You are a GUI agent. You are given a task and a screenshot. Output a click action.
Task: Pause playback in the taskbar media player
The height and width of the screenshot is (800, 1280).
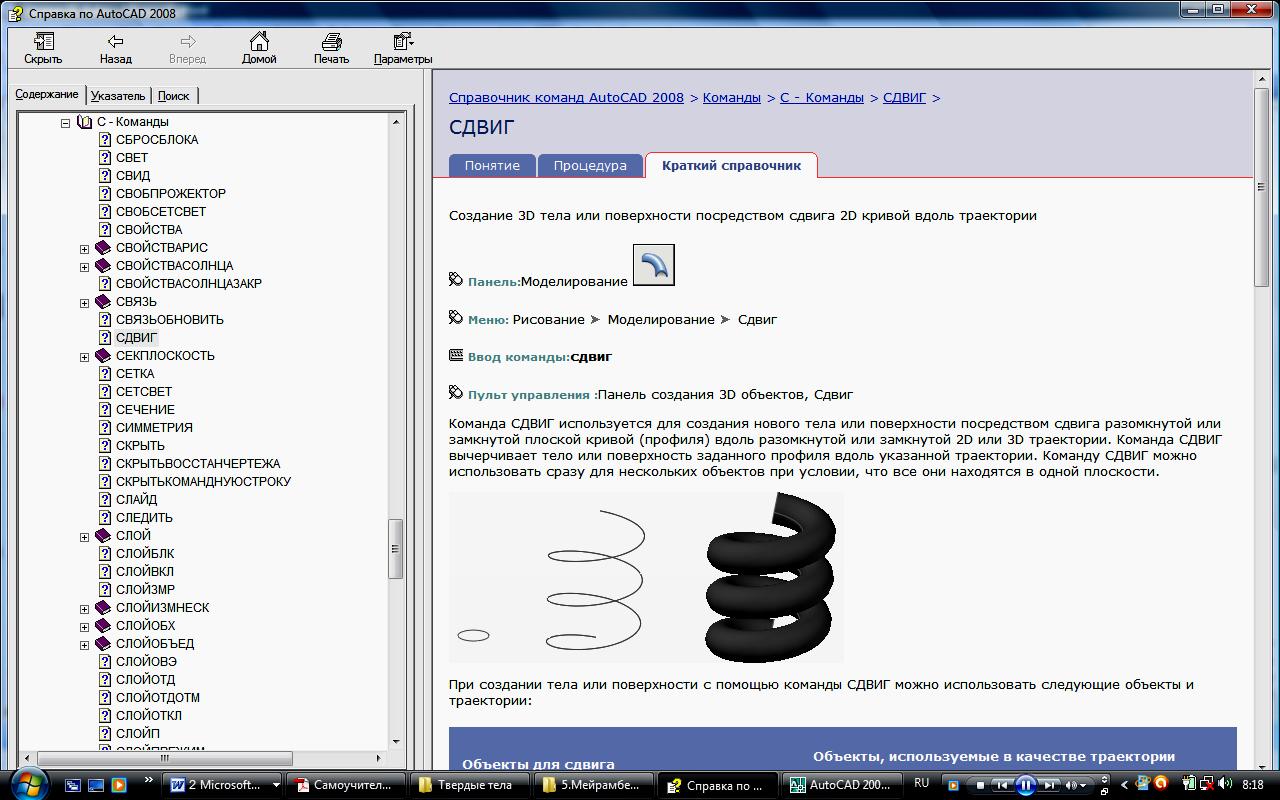coord(1025,785)
